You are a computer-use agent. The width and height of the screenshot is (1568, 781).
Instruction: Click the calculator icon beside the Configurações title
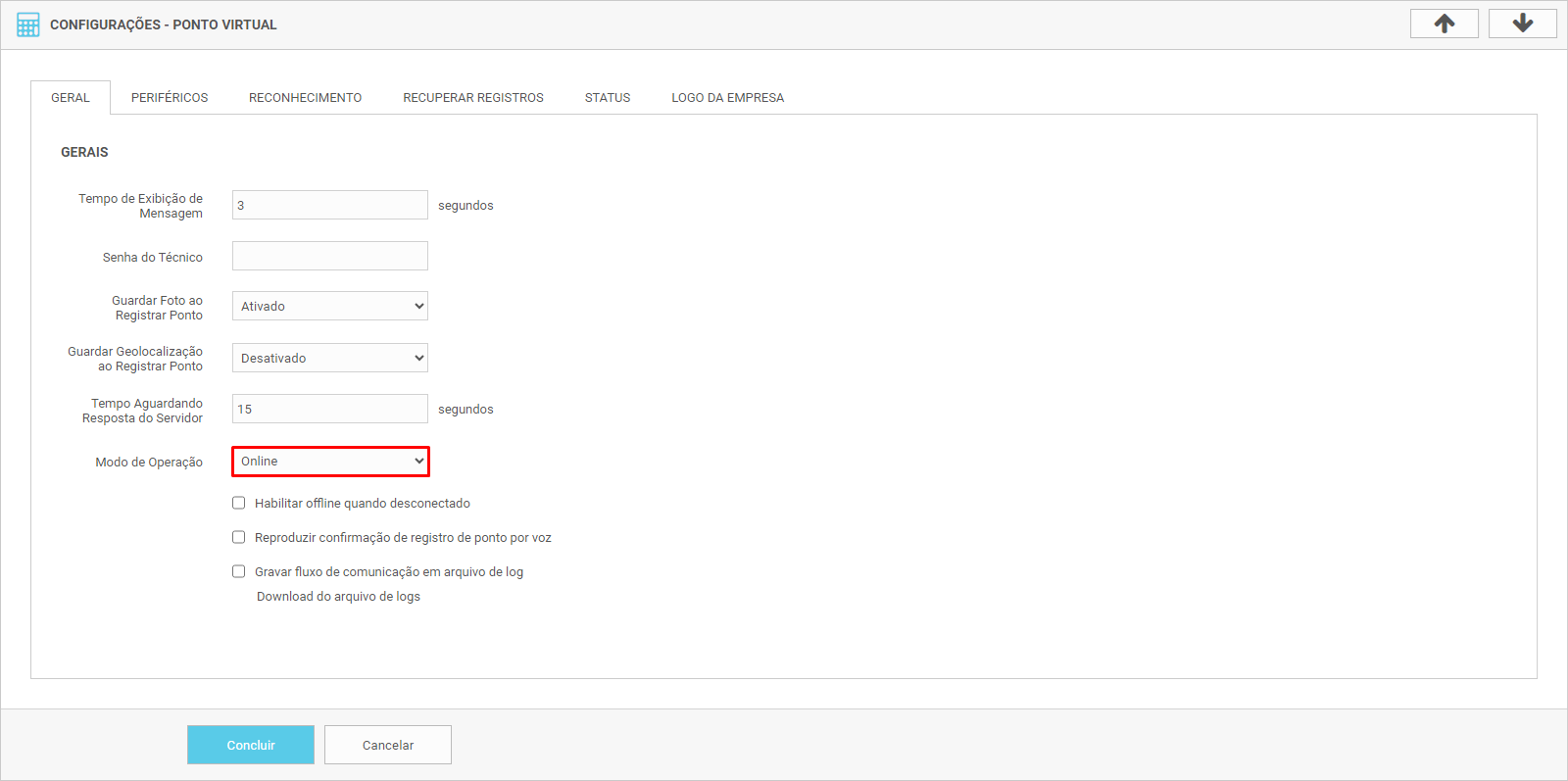[x=28, y=24]
